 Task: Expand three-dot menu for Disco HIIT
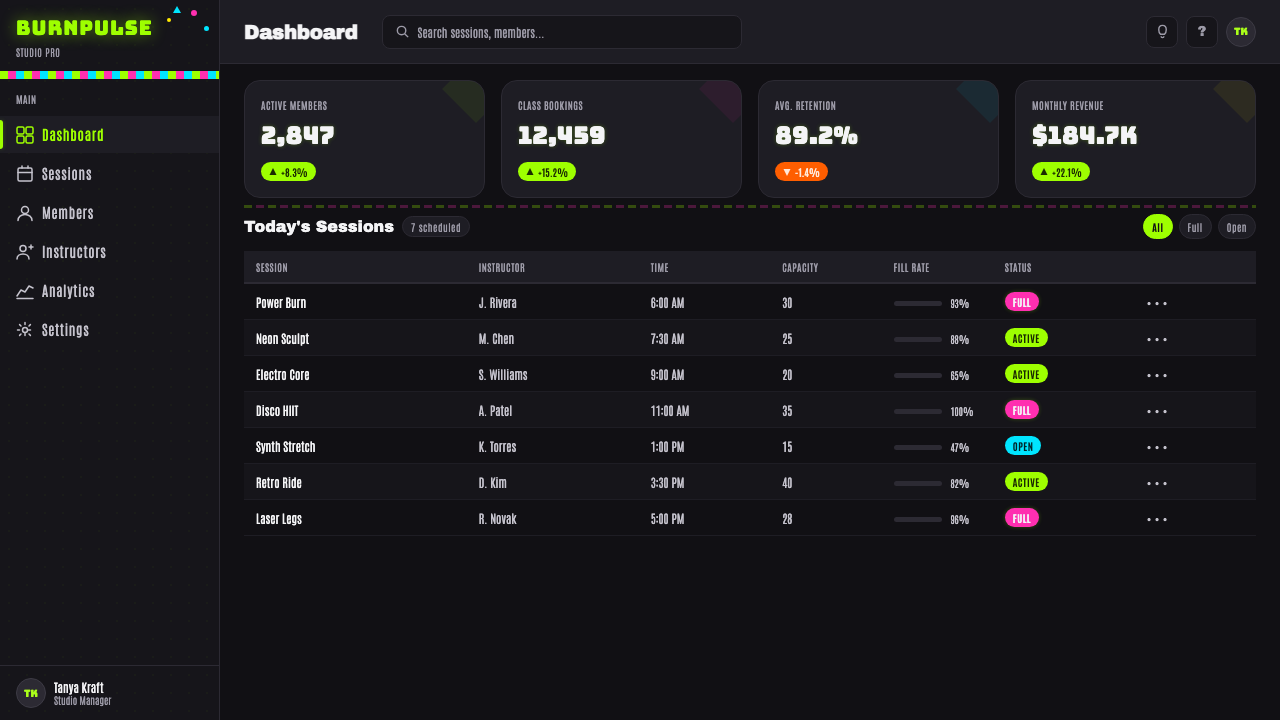tap(1157, 411)
